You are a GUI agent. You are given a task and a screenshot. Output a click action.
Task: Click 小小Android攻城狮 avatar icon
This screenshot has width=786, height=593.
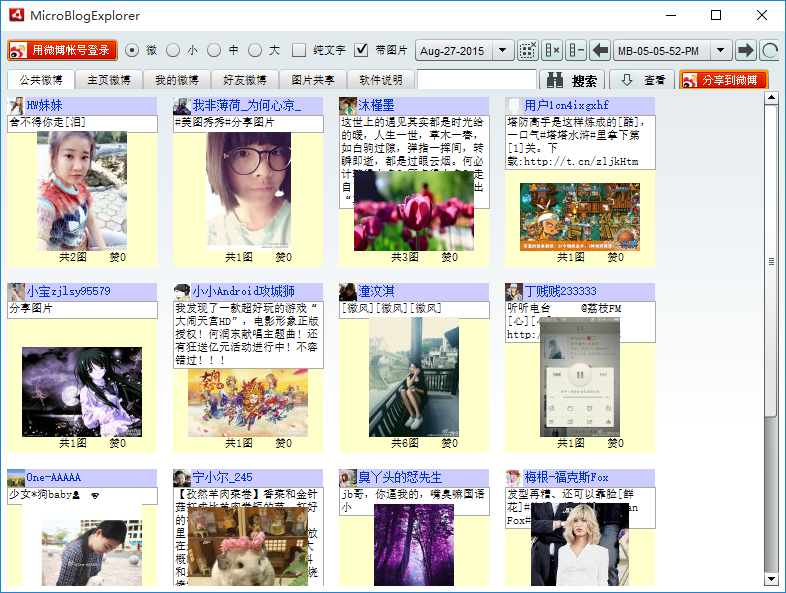182,292
